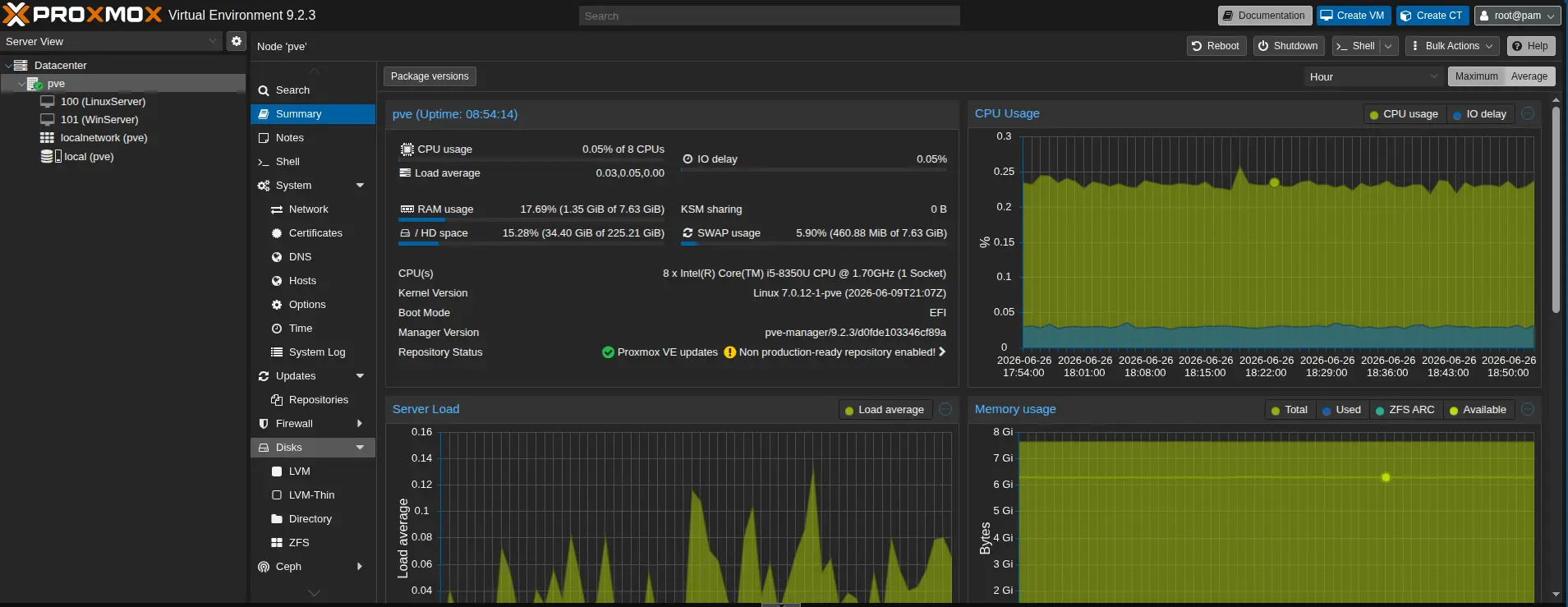The image size is (1568, 607).
Task: Expand the Firewall submenu arrow
Action: [360, 424]
